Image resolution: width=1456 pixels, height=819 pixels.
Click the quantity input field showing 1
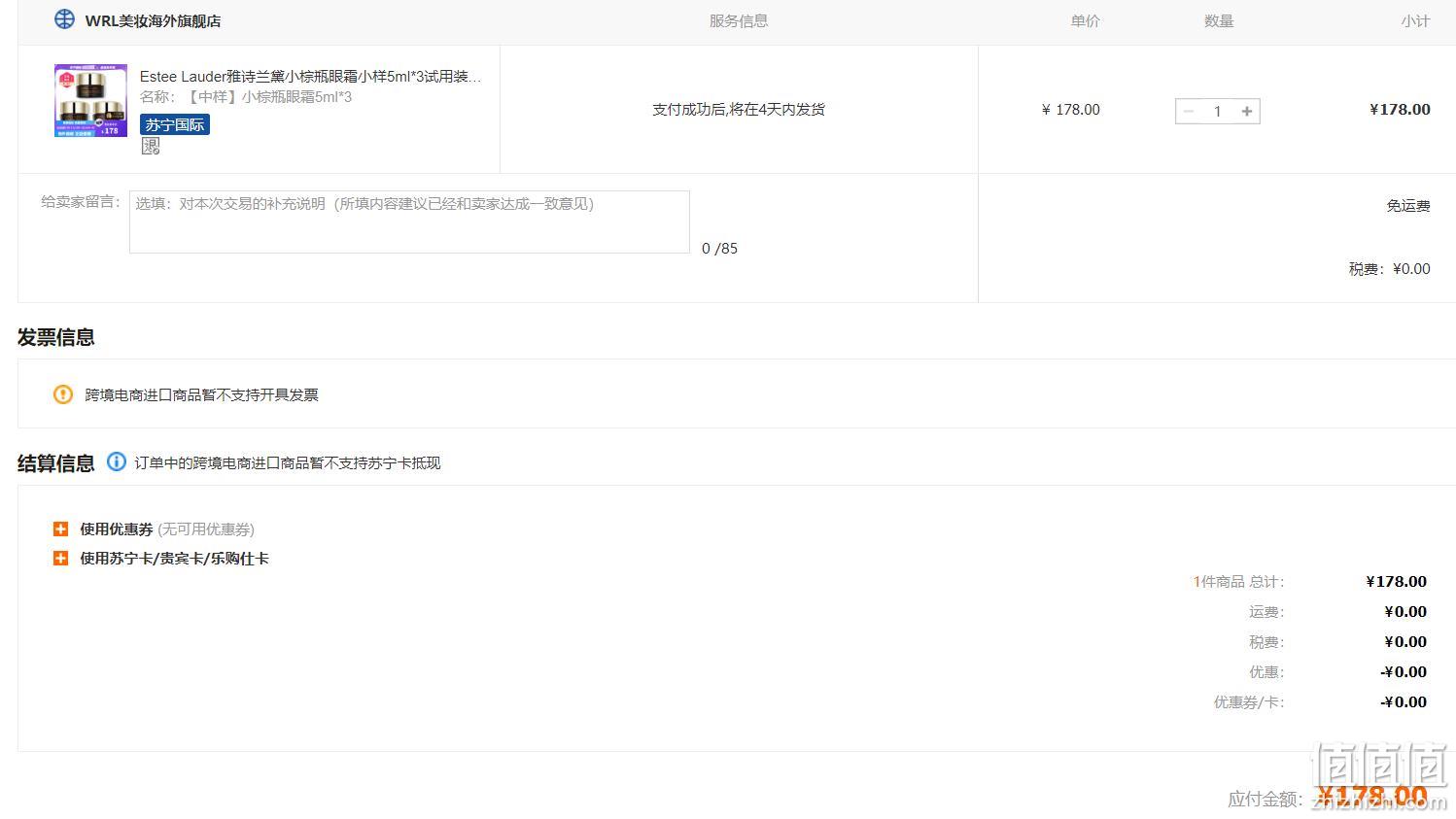1217,111
